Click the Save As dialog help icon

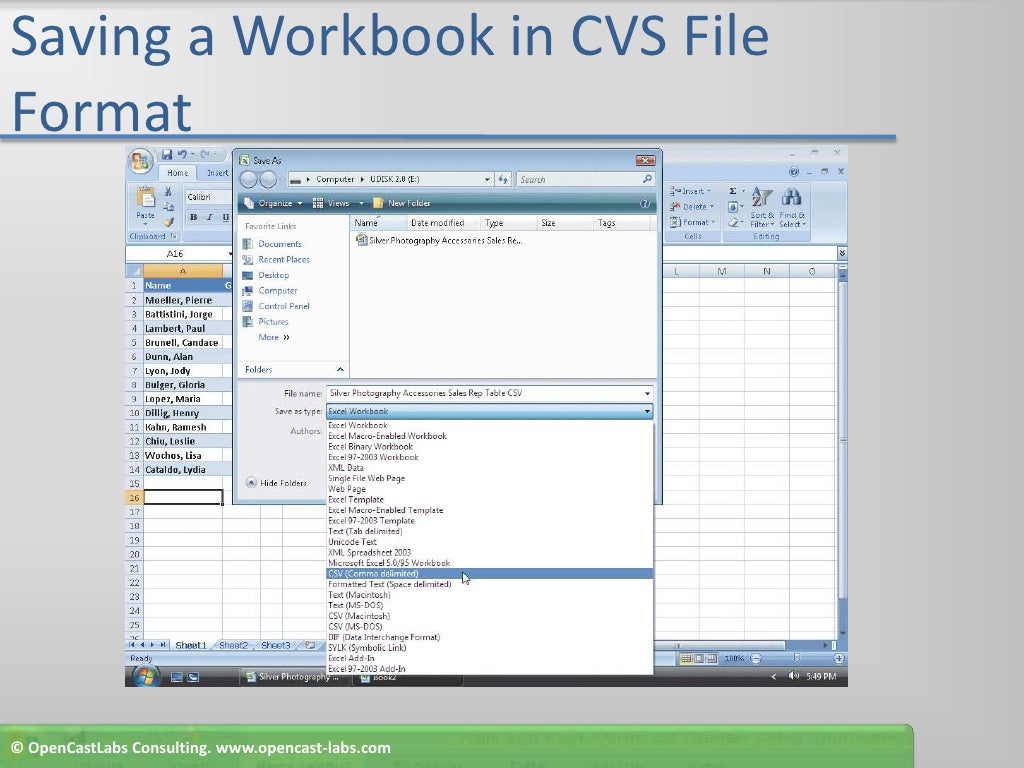click(x=645, y=203)
